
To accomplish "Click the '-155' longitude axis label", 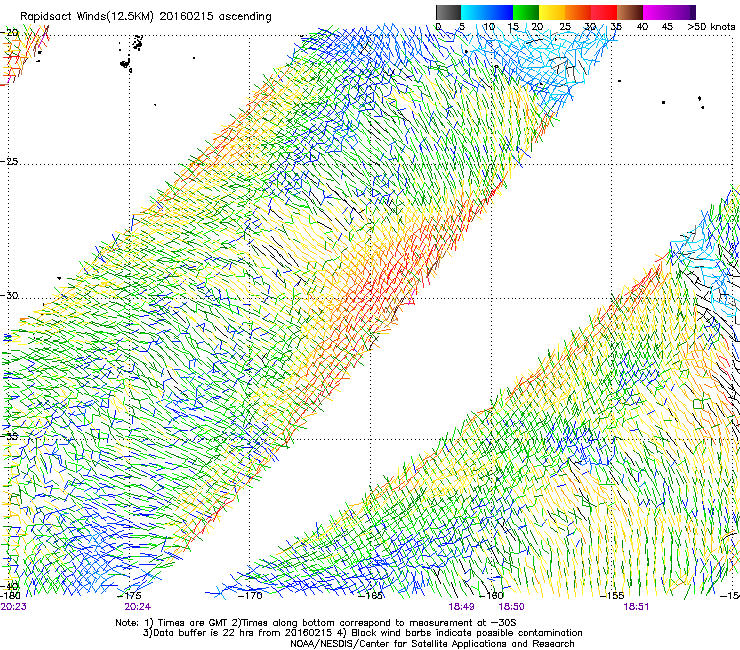I will point(612,595).
